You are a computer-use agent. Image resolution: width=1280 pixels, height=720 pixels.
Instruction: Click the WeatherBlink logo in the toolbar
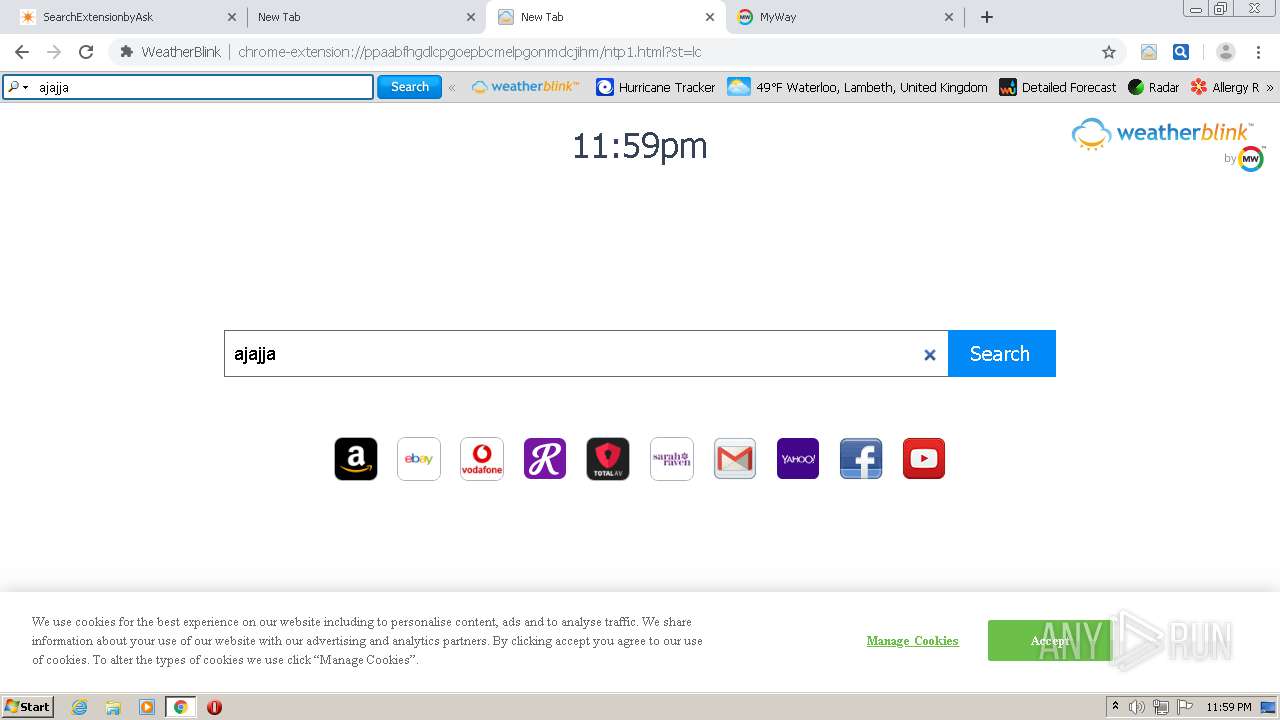pos(525,87)
